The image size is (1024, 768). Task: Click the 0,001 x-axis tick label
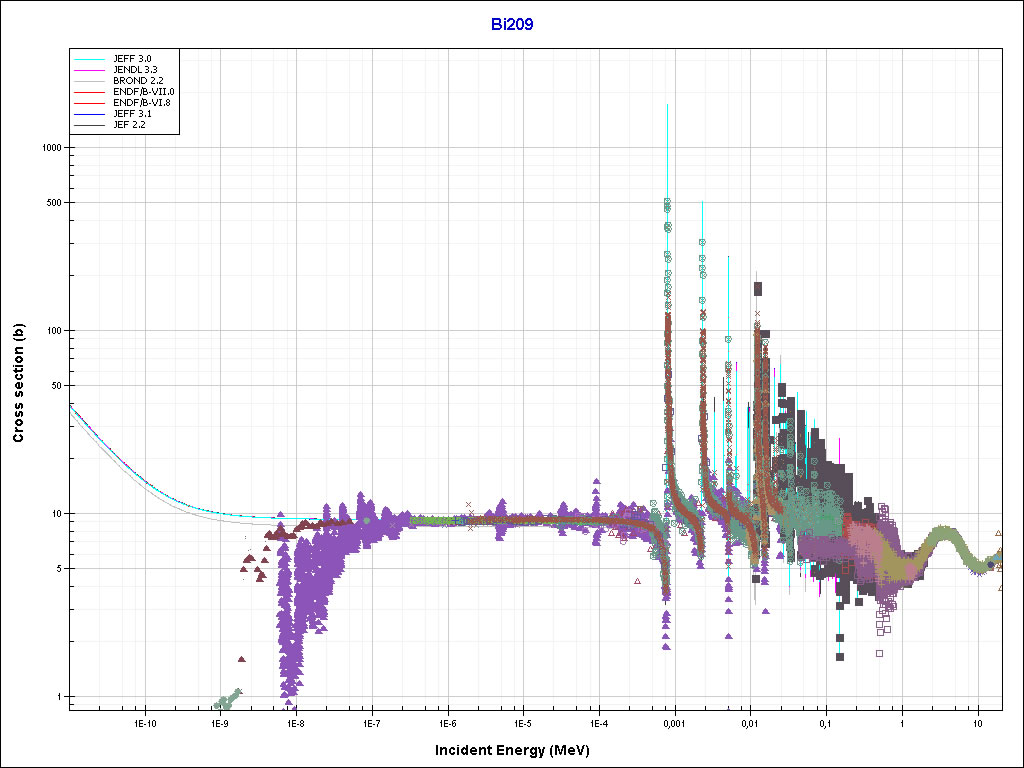(x=674, y=722)
